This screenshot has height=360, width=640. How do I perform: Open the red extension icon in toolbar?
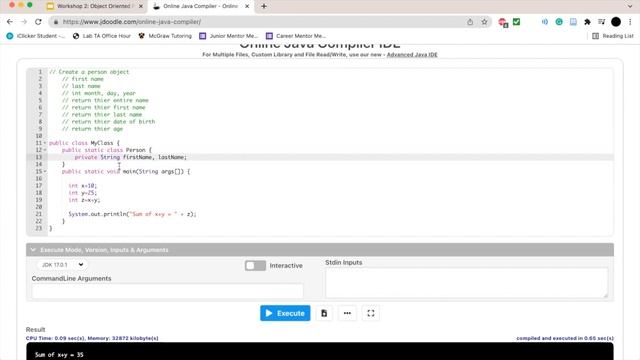[503, 22]
